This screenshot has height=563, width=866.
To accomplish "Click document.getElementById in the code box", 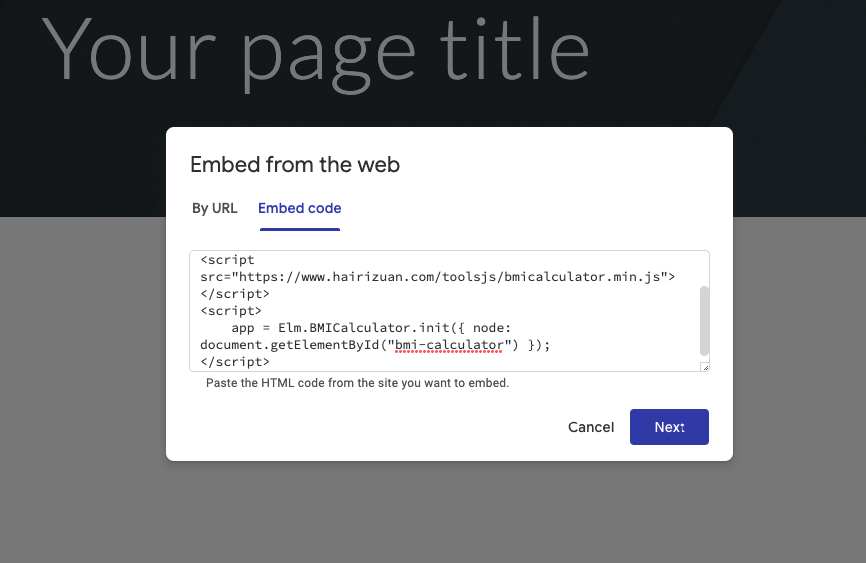I will click(x=289, y=345).
